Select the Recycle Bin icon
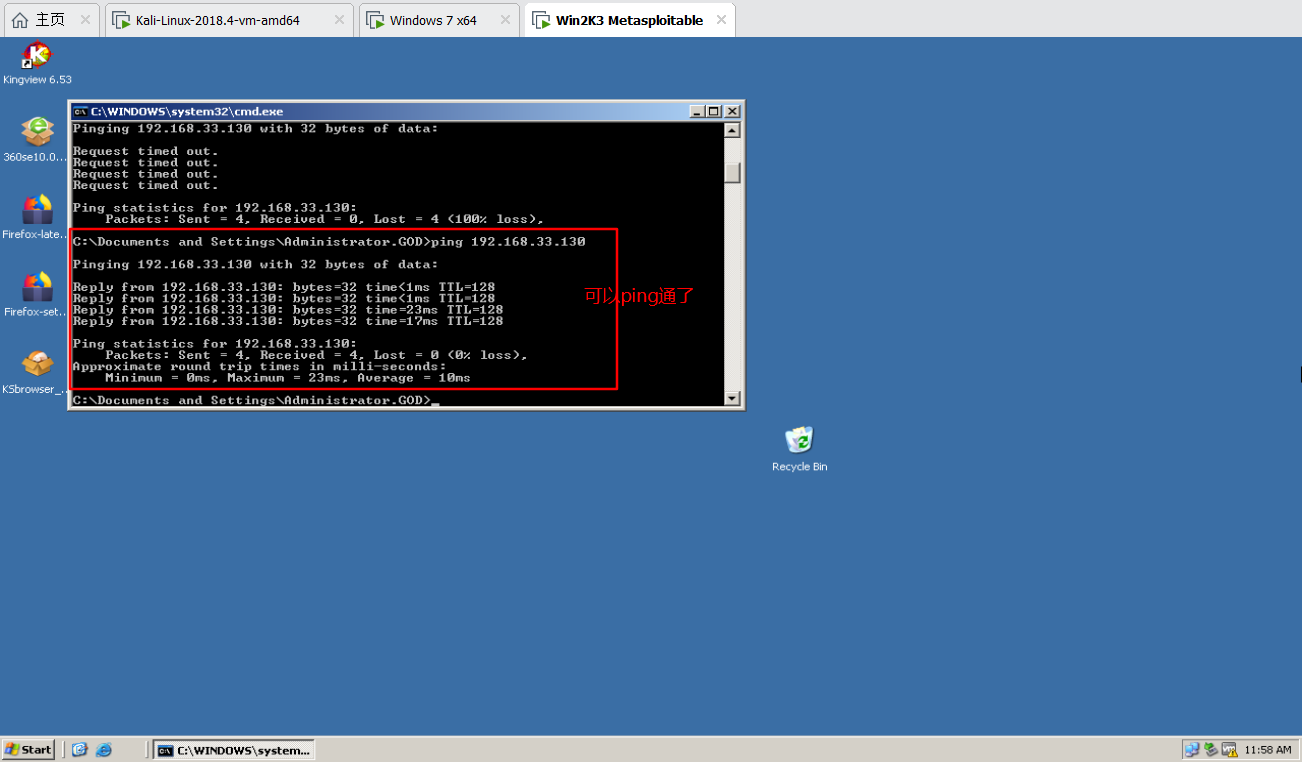The height and width of the screenshot is (768, 1304). [799, 441]
